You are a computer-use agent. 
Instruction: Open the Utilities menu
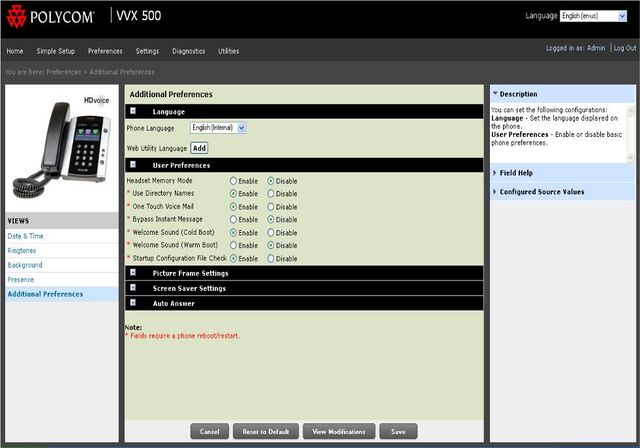coord(228,50)
